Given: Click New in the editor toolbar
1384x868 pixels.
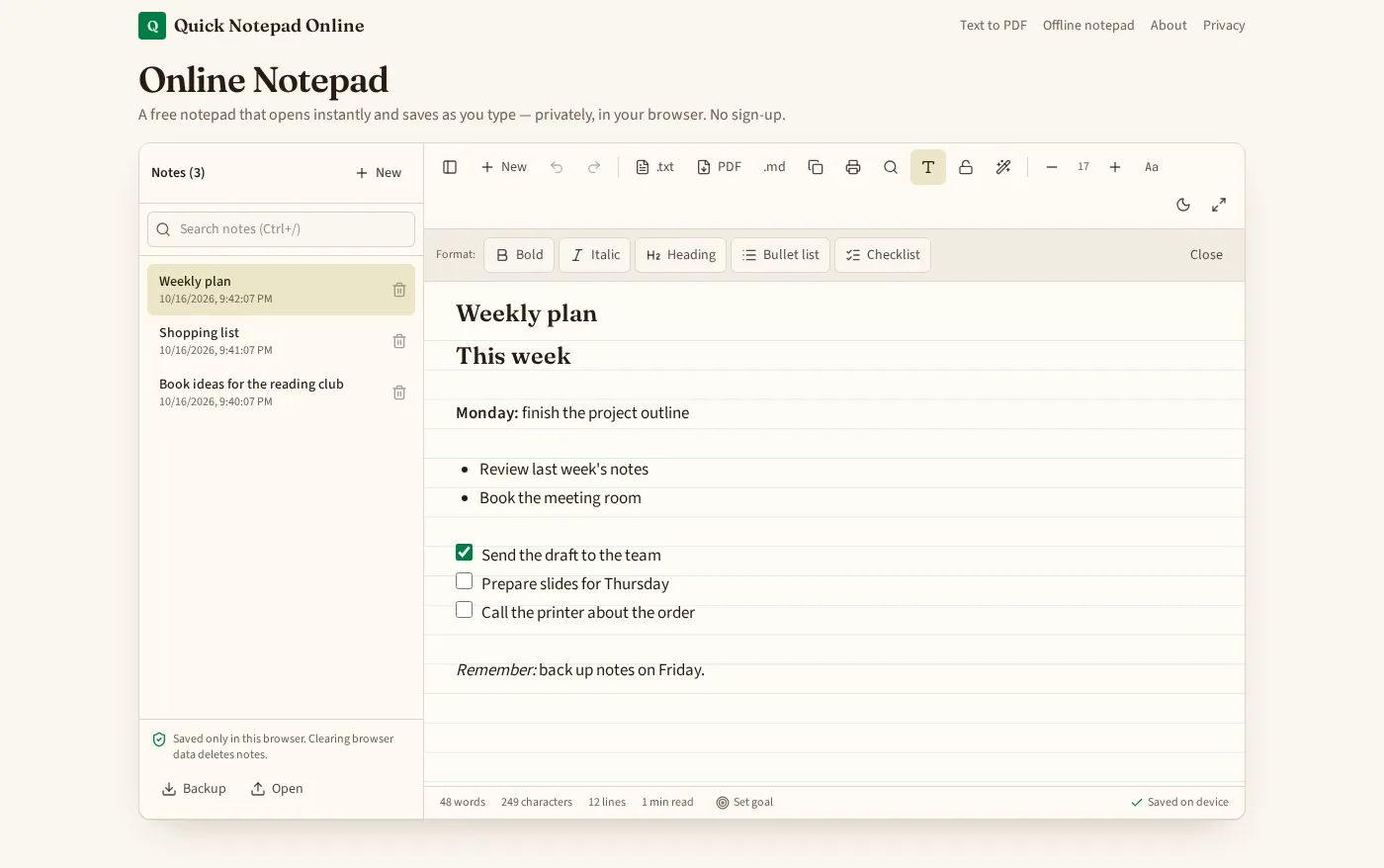Looking at the screenshot, I should click(x=504, y=167).
